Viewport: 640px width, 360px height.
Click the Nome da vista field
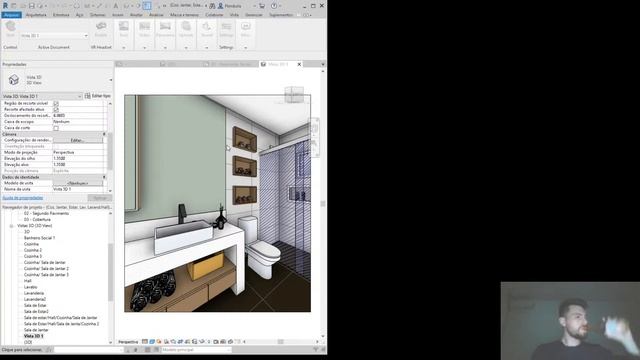(x=78, y=189)
